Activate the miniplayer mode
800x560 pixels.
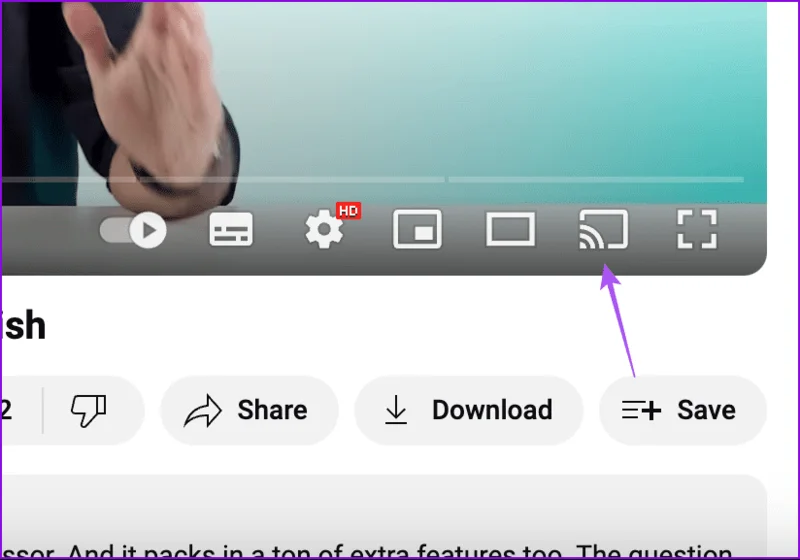417,229
